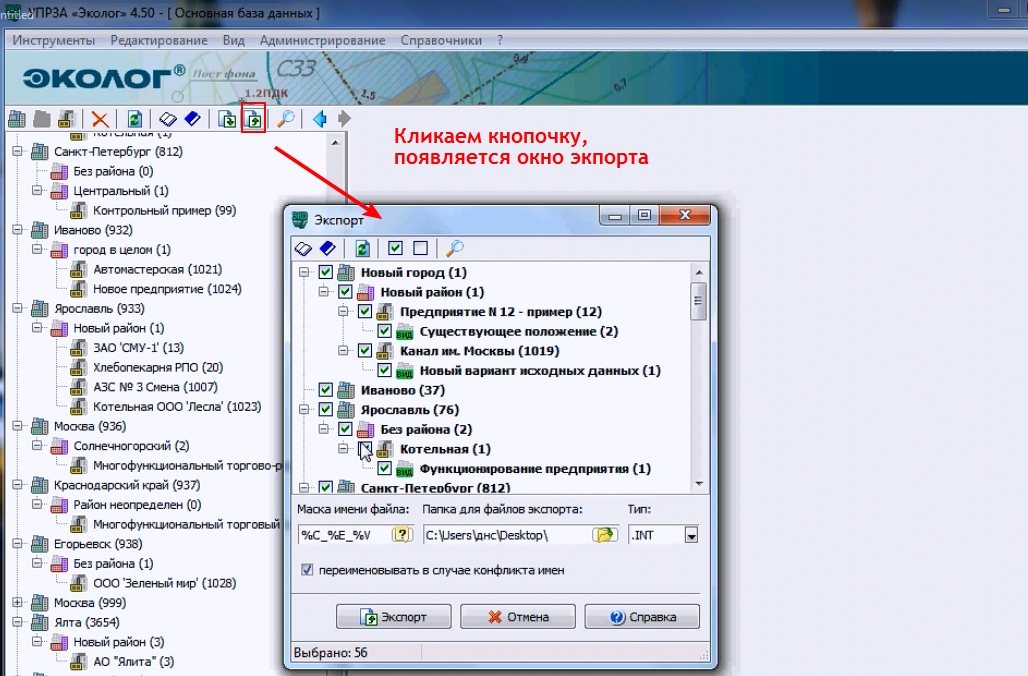Click the add enterprise icon in main toolbar
This screenshot has width=1028, height=676.
pos(67,119)
